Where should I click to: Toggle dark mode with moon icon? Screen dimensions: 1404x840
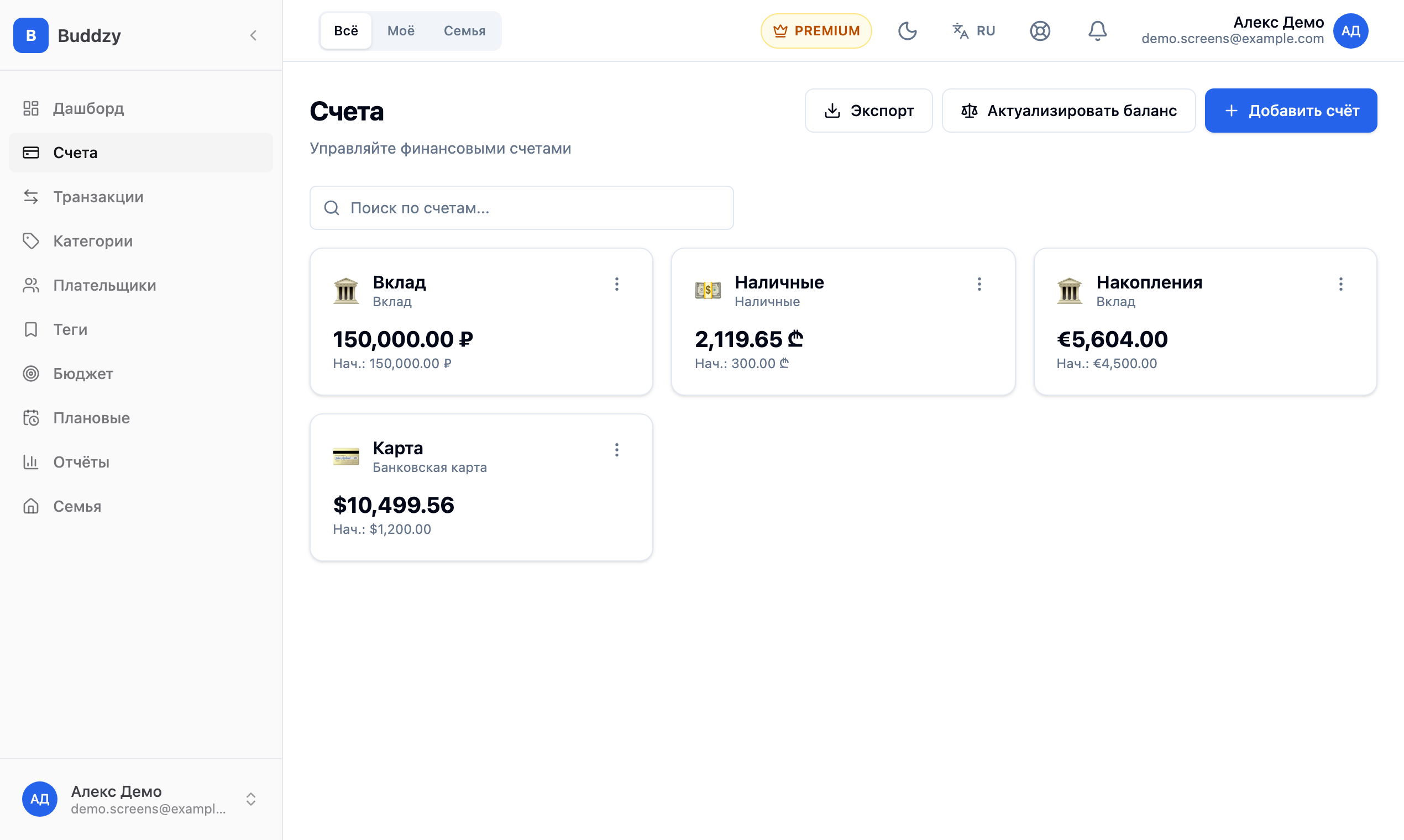907,30
